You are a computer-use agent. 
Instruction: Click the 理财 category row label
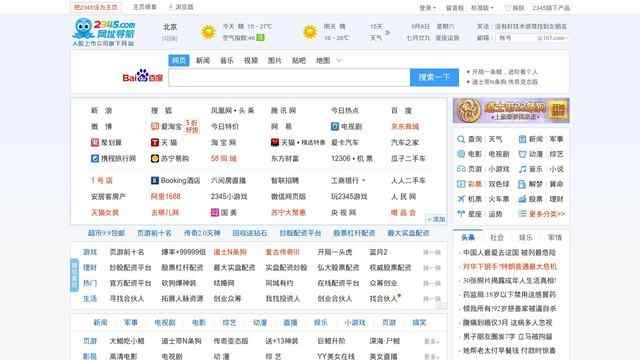tap(90, 268)
